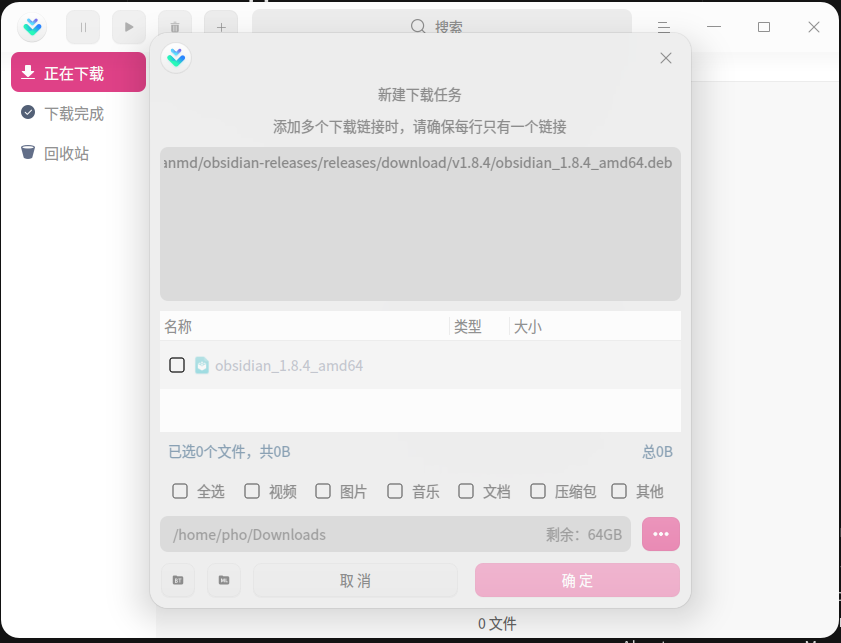
Task: Sort by the 类型 column header
Action: pyautogui.click(x=479, y=326)
